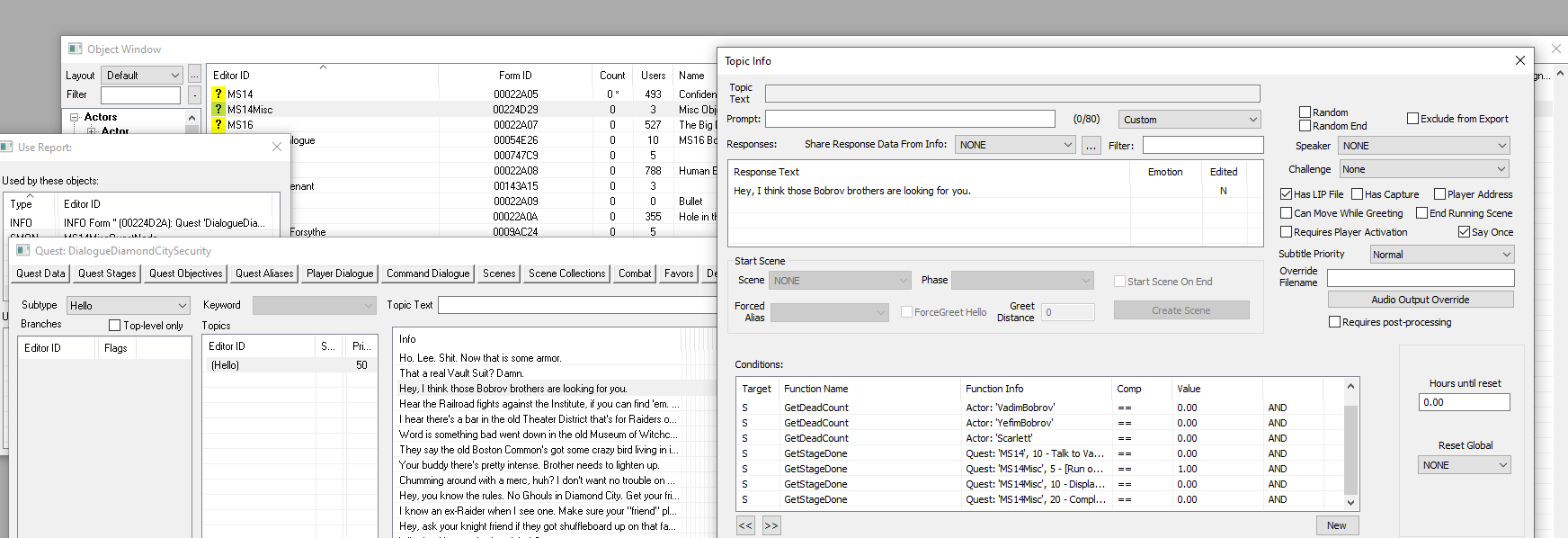1568x538 pixels.
Task: Click the Object Window Filter field
Action: pyautogui.click(x=140, y=94)
